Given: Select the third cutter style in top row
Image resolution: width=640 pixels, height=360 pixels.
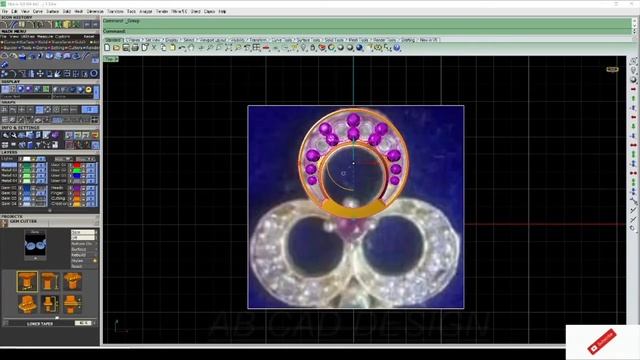Looking at the screenshot, I should click(72, 281).
